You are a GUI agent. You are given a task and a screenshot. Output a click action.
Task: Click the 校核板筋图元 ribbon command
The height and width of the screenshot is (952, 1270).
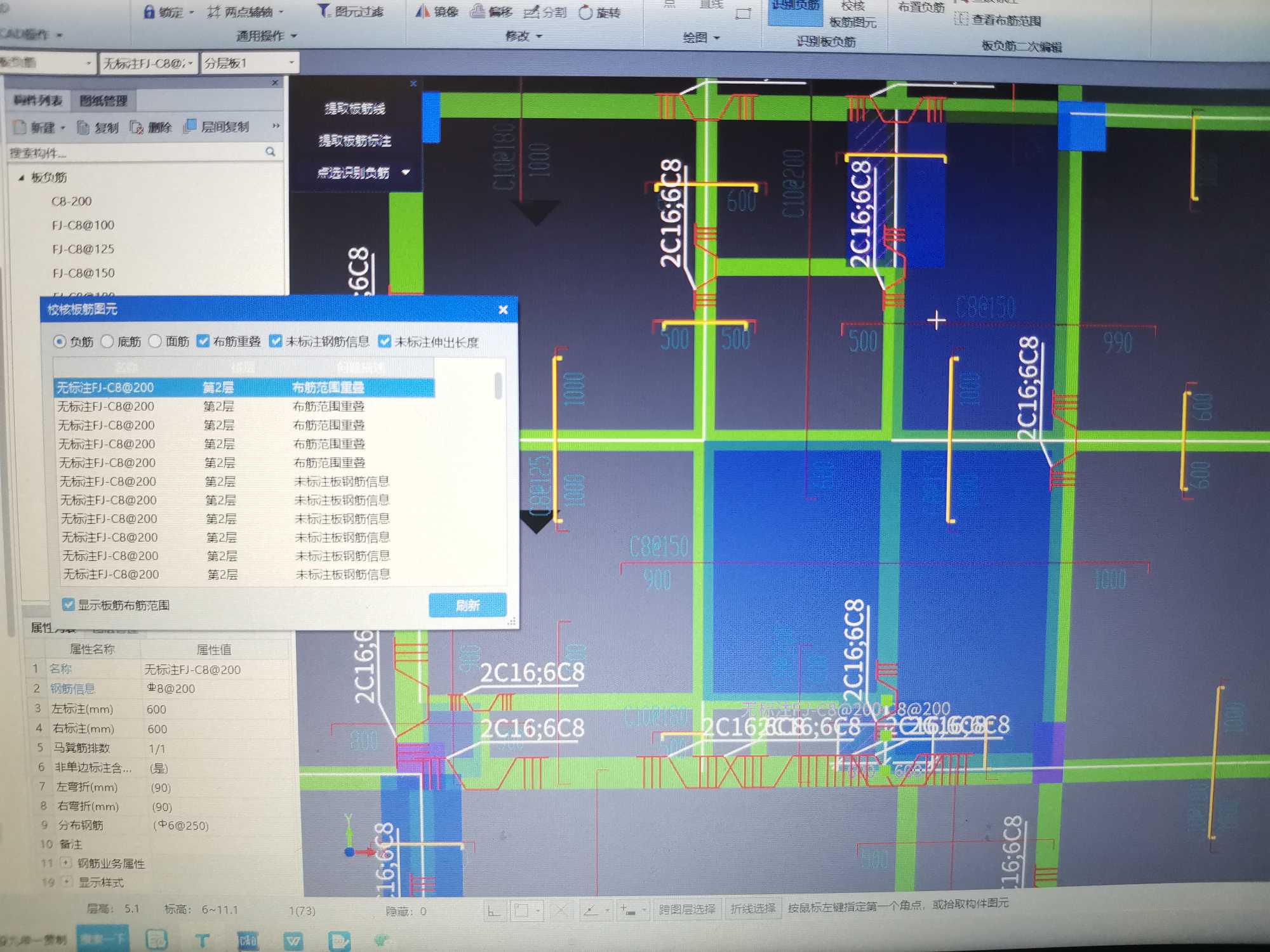click(853, 14)
